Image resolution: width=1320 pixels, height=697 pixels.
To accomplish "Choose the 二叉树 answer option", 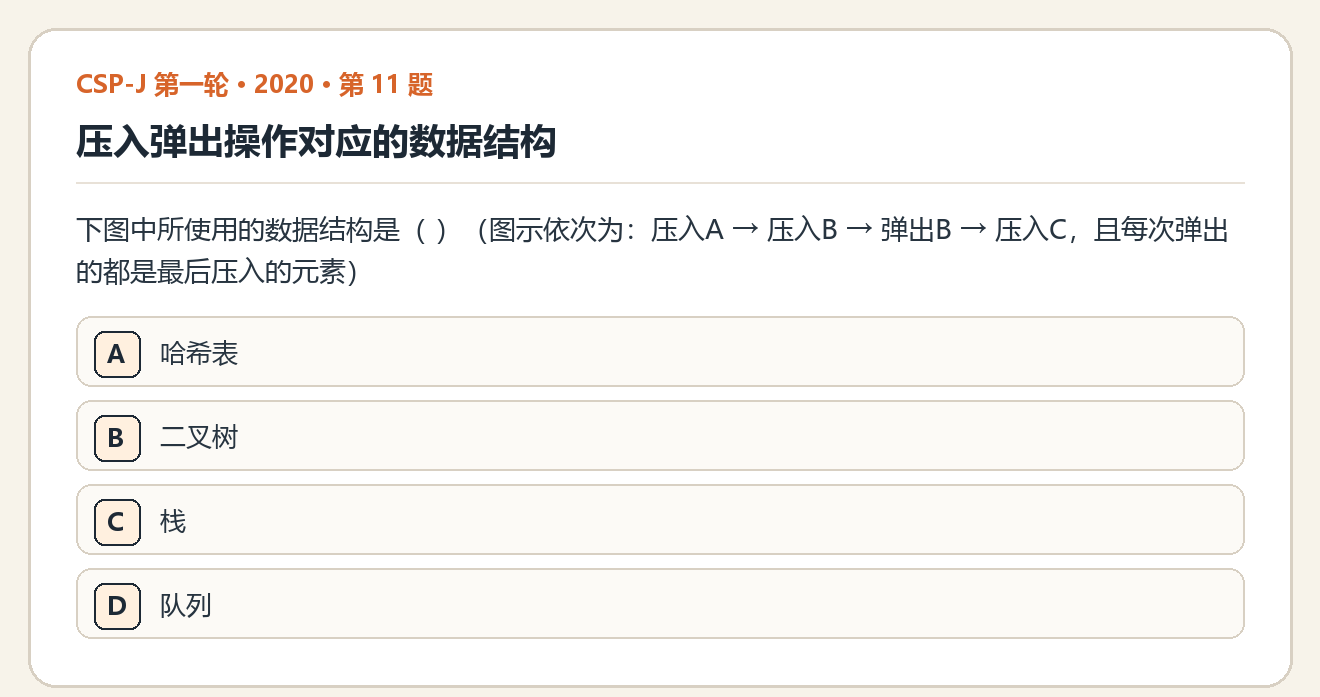I will click(660, 435).
